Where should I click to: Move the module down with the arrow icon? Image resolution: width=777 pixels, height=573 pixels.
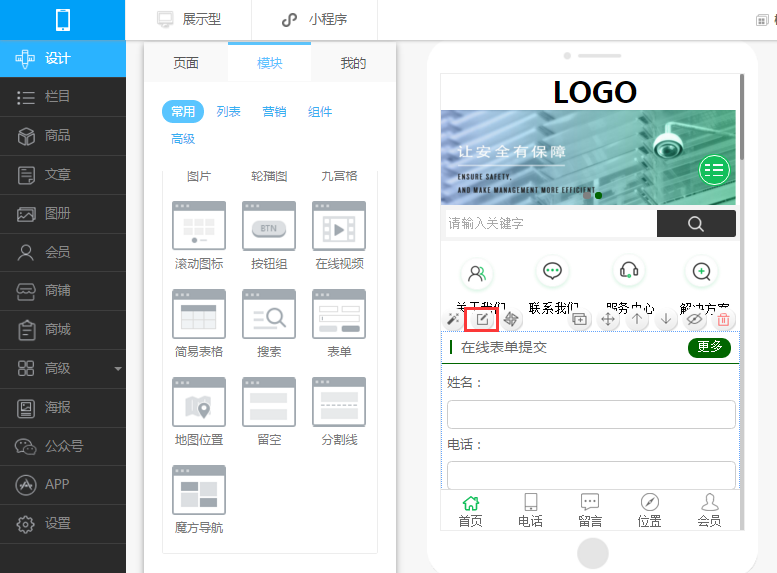click(666, 319)
